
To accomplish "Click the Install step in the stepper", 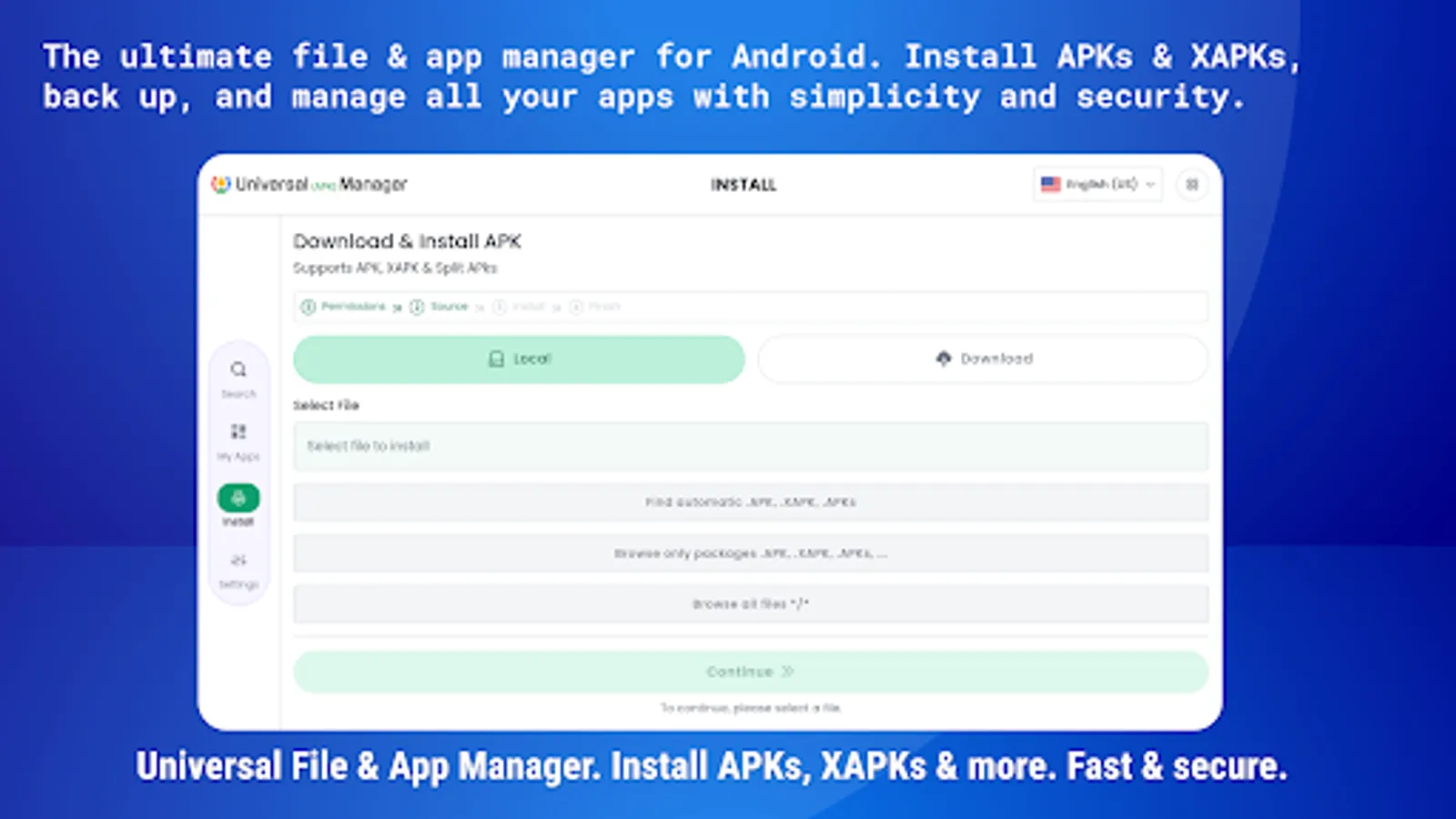I will coord(519,307).
